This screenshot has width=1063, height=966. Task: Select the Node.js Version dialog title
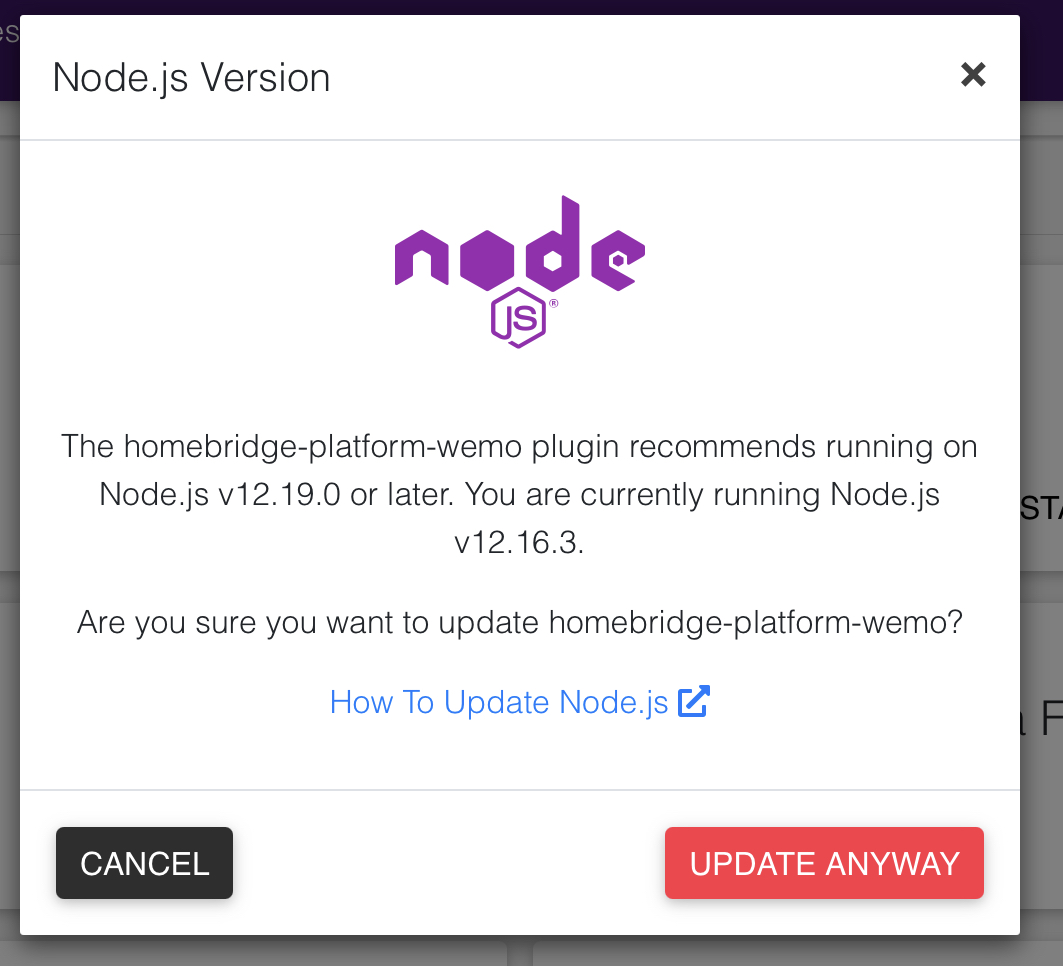point(190,77)
